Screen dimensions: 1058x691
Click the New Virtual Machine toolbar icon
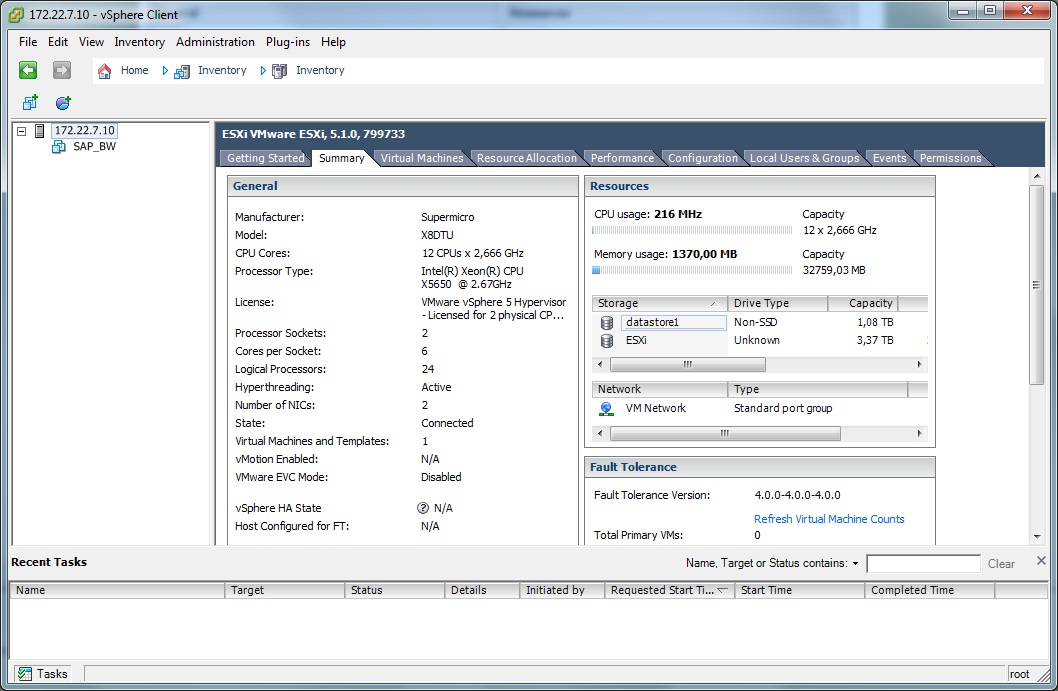(30, 103)
